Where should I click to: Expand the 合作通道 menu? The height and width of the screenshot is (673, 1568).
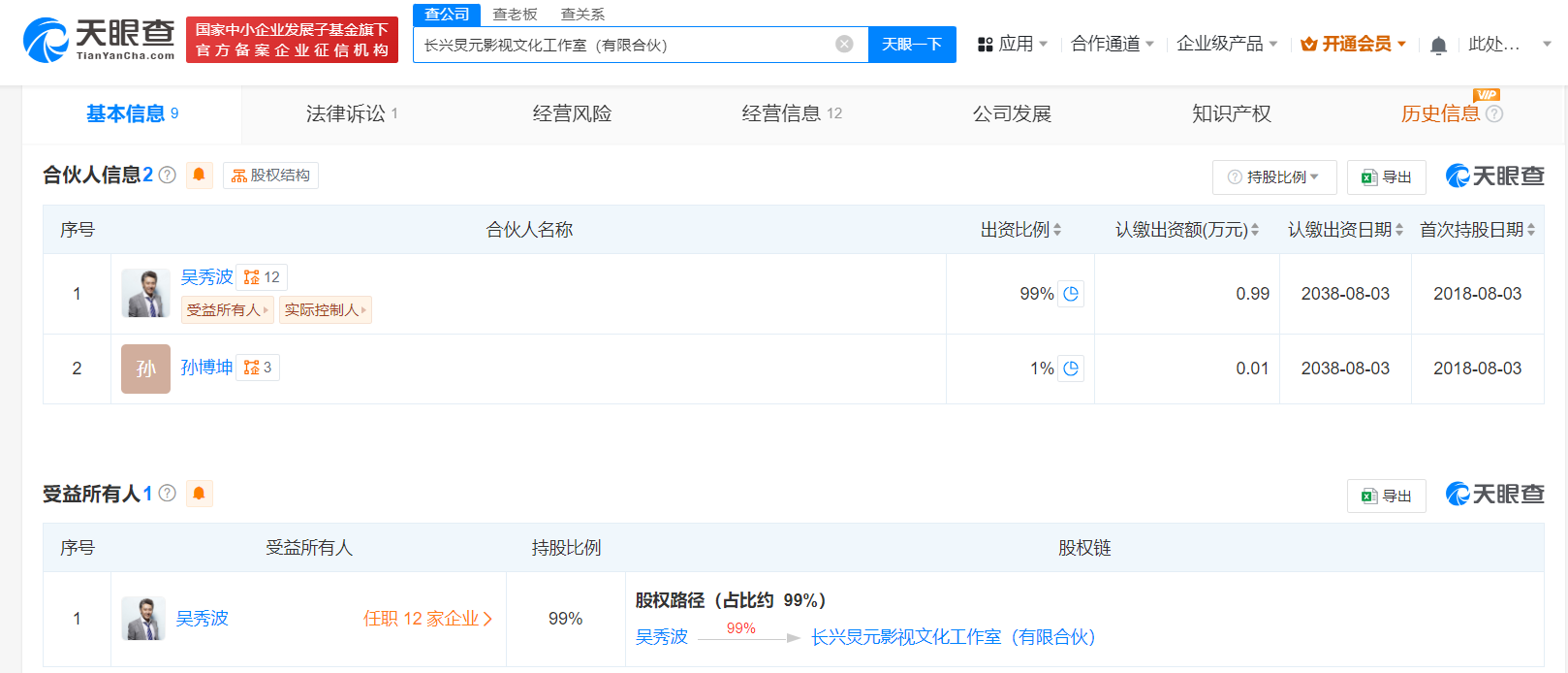click(x=1113, y=44)
